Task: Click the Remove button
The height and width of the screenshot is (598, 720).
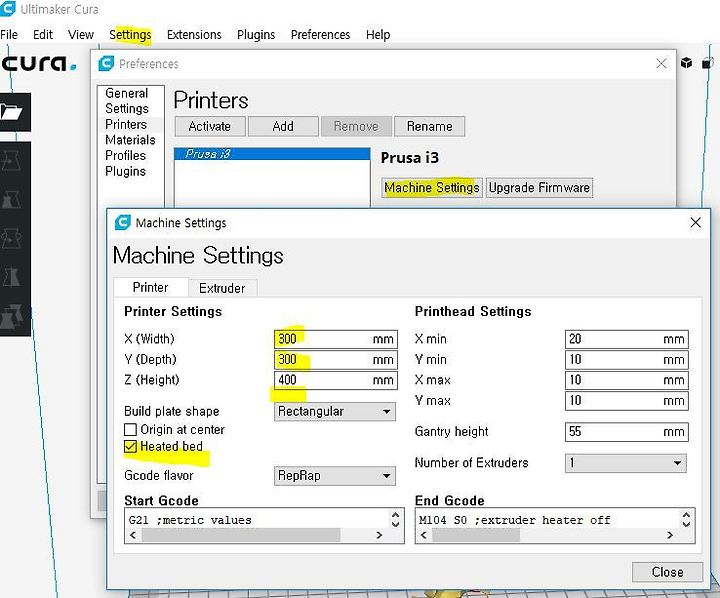Action: 356,126
